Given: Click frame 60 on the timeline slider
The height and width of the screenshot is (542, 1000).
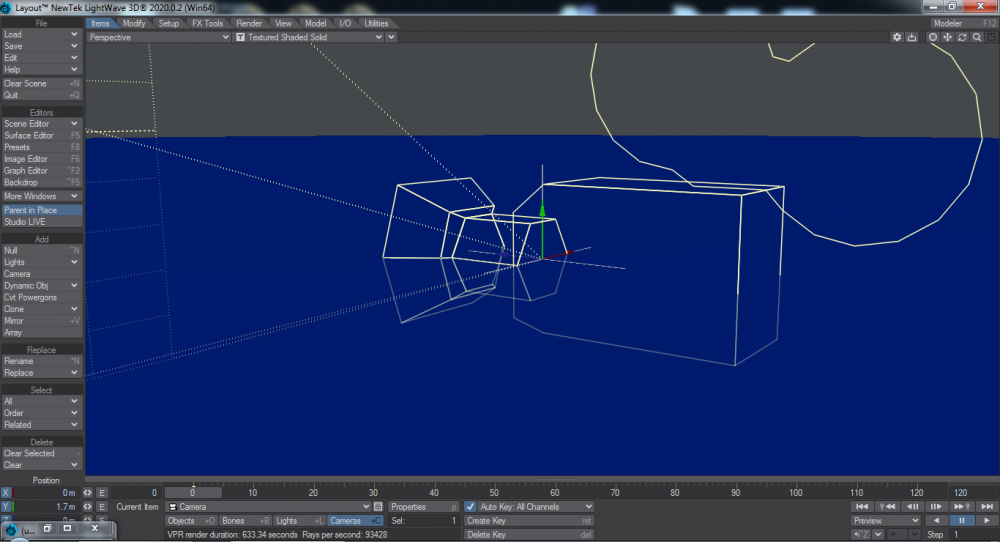Looking at the screenshot, I should (x=554, y=493).
